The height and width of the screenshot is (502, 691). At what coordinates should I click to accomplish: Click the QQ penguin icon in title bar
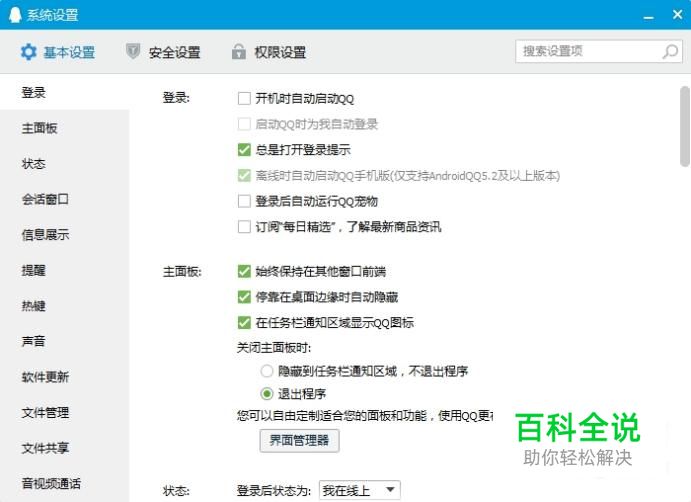click(x=15, y=15)
